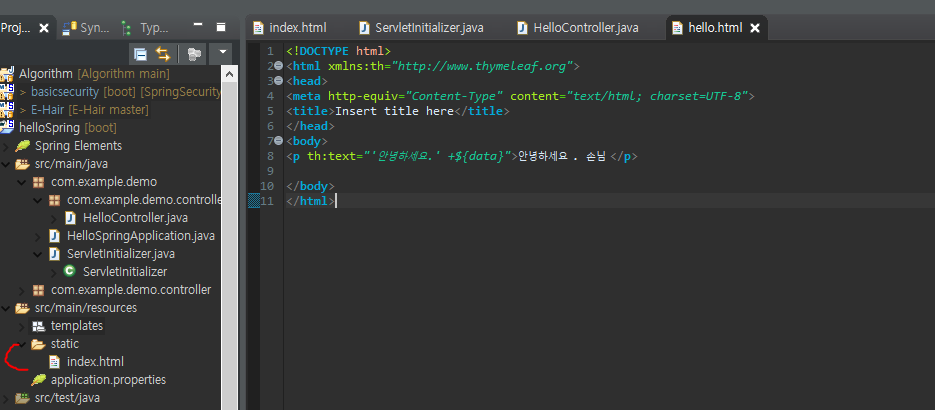Click the HelloController.java file icon in tree
This screenshot has width=935, height=410.
tap(70, 218)
